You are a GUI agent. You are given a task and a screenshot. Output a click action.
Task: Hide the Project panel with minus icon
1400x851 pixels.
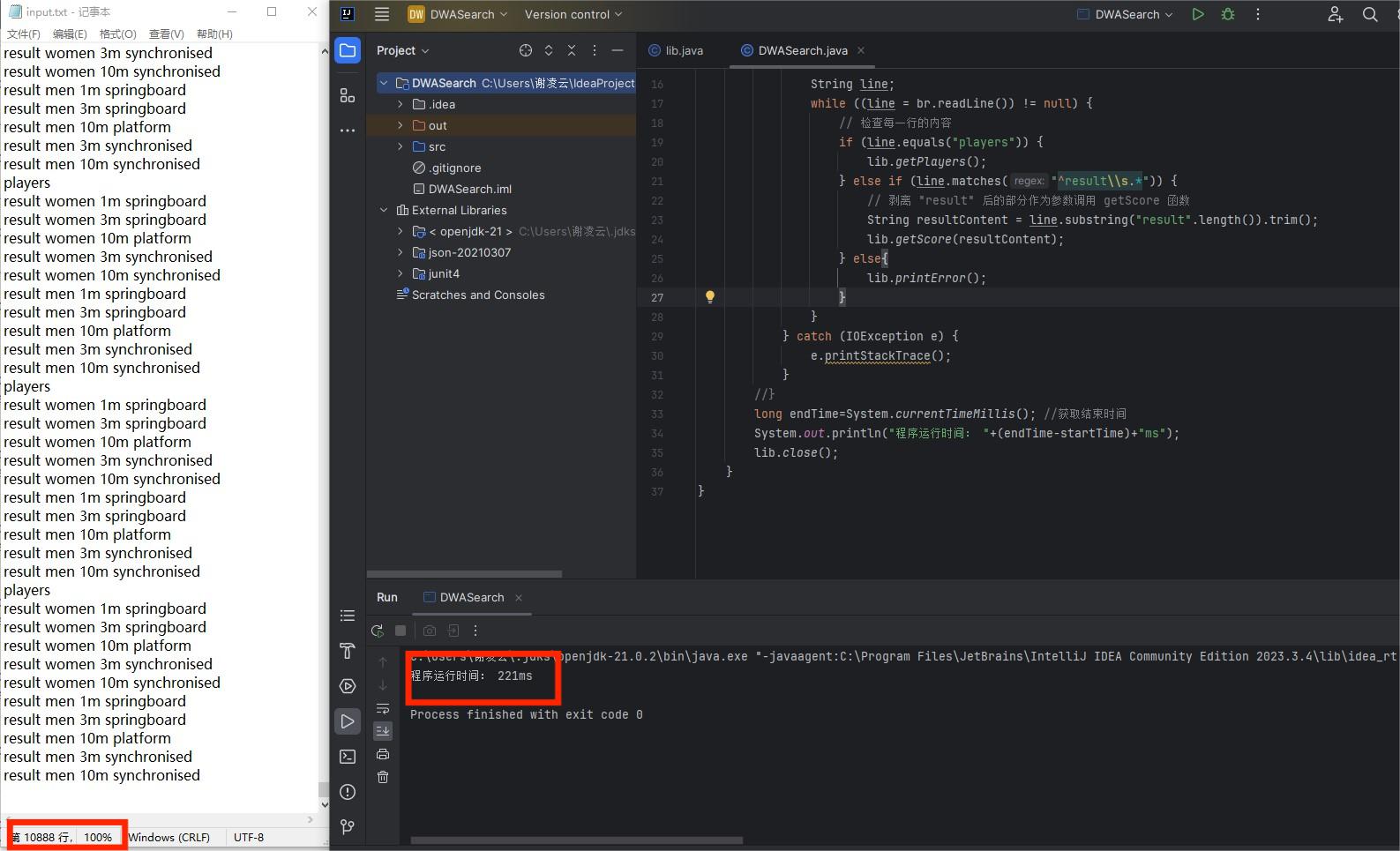(x=618, y=50)
